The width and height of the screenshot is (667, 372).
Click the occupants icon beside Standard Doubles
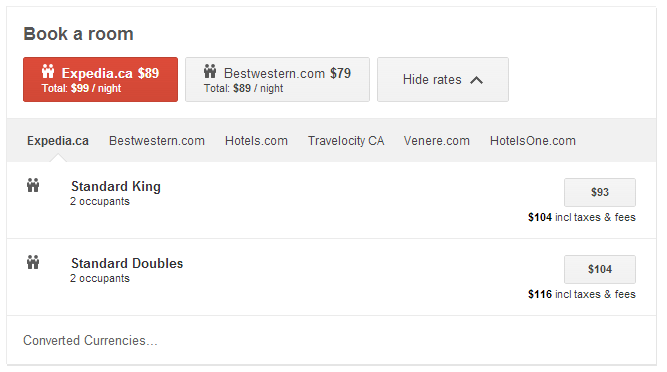33,262
